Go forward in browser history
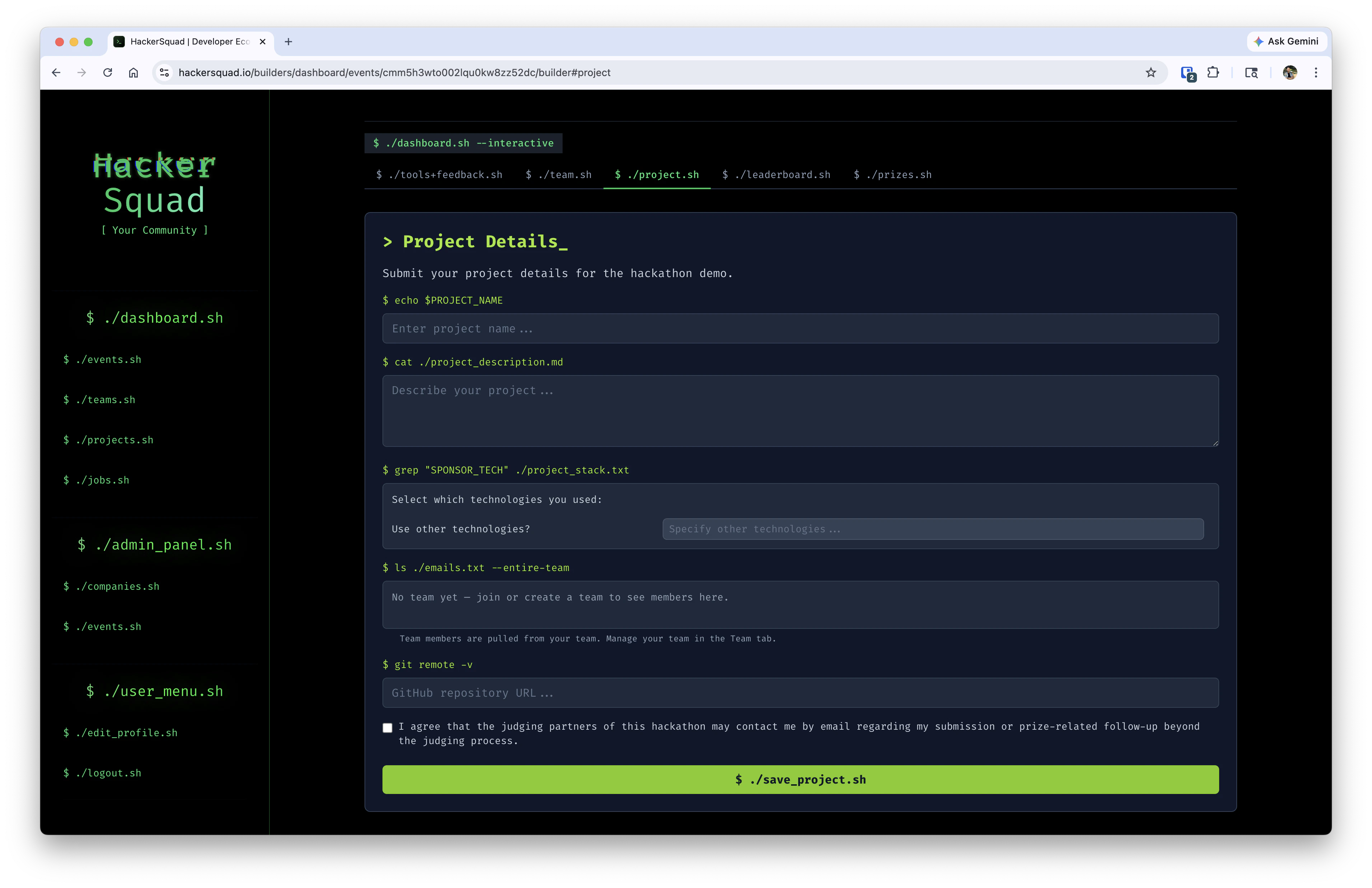Image resolution: width=1372 pixels, height=888 pixels. coord(82,73)
